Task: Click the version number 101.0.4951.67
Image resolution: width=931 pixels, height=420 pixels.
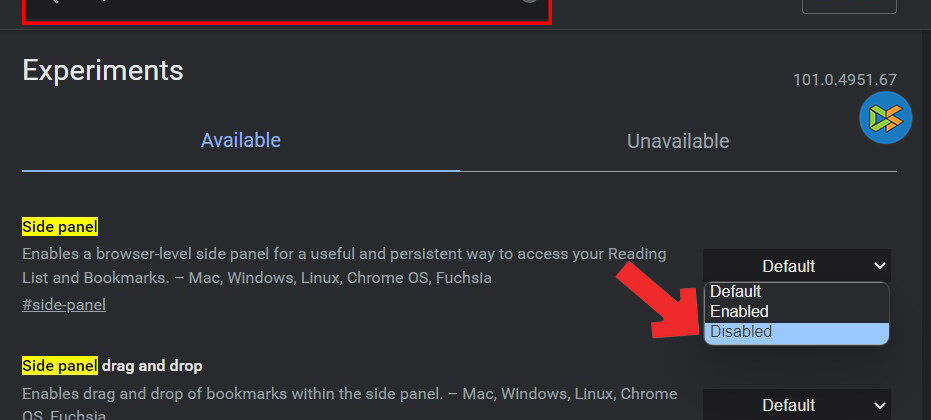Action: [x=845, y=80]
